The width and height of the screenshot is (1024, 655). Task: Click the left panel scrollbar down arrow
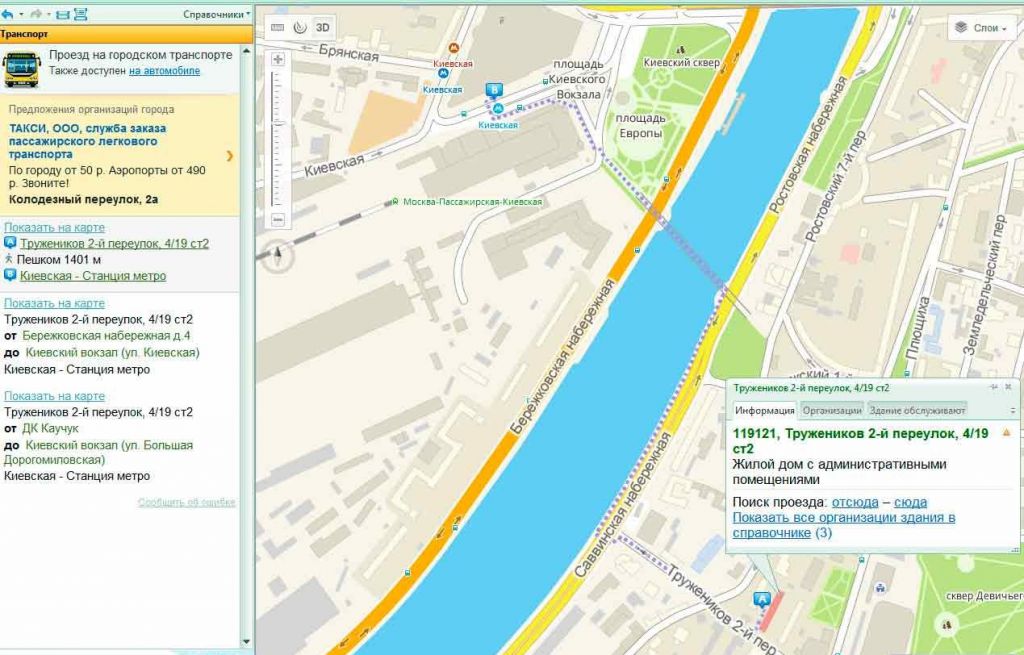[x=246, y=642]
